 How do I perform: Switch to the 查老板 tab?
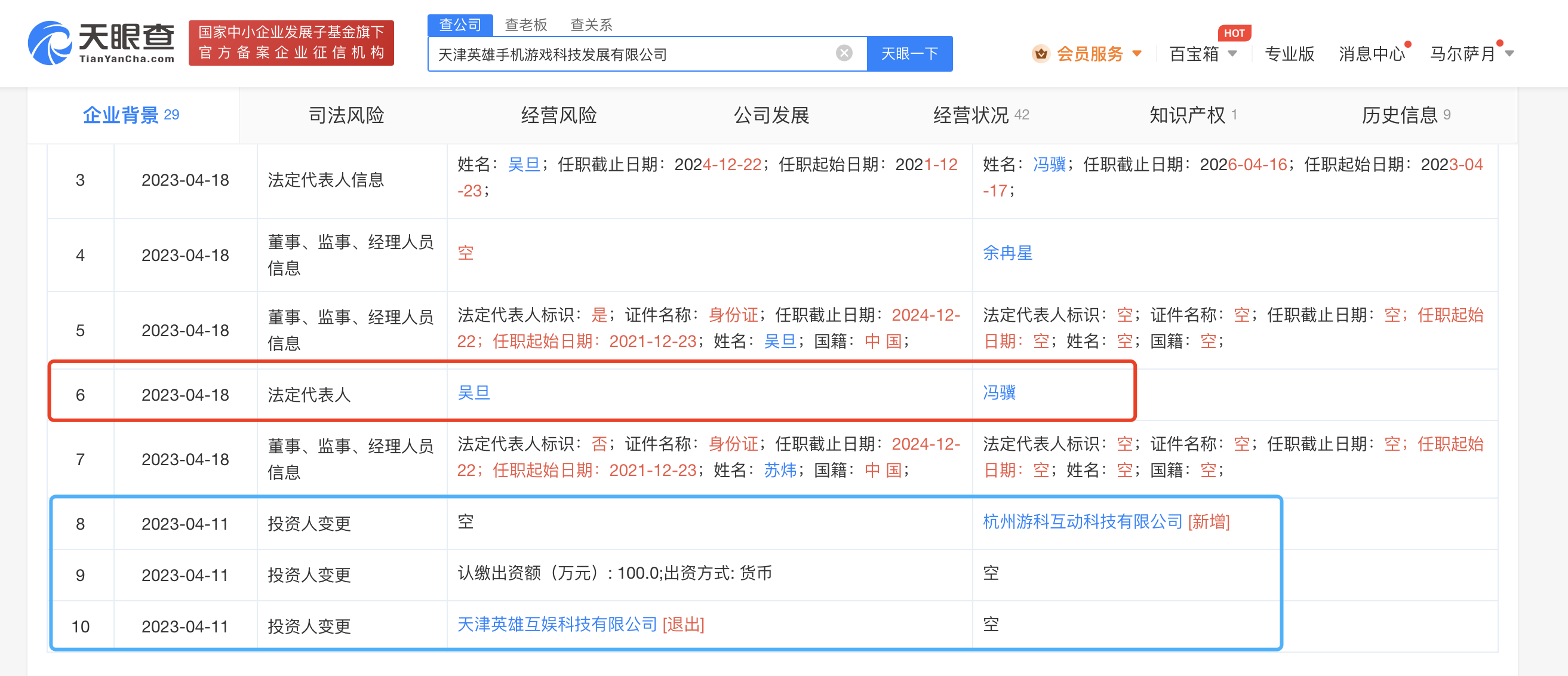click(x=525, y=25)
